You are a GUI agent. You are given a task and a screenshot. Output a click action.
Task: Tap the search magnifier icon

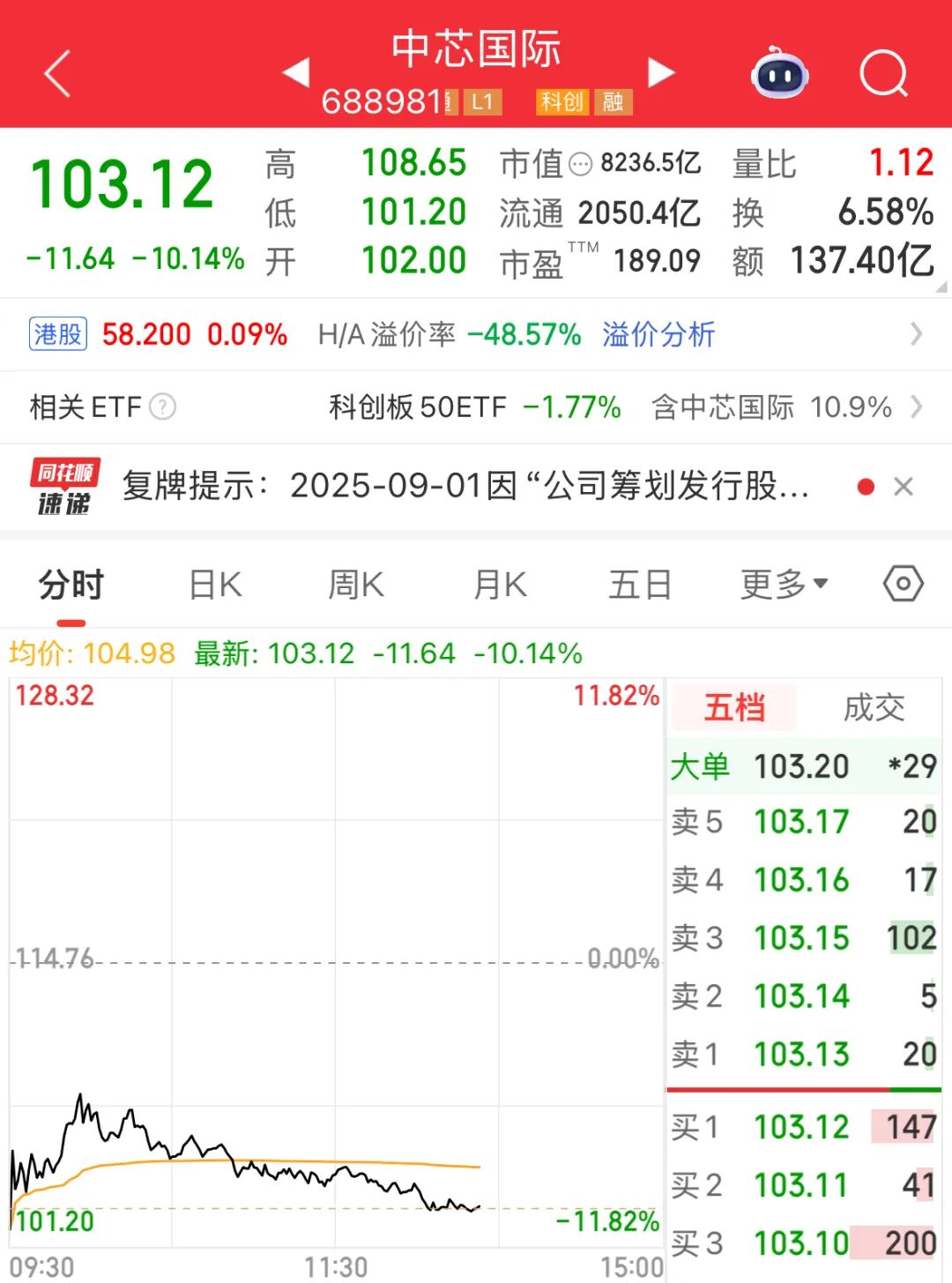[884, 72]
